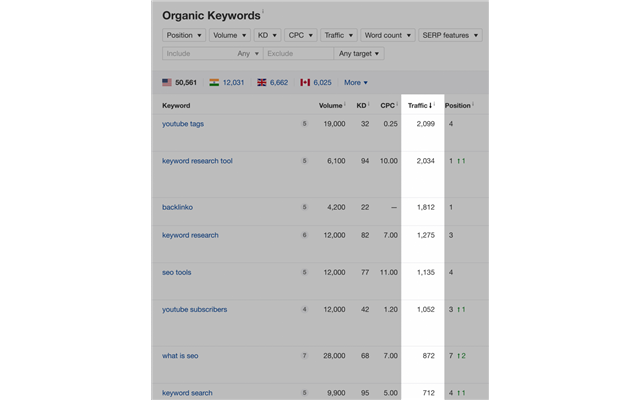This screenshot has height=400, width=640.
Task: Expand the More countries dropdown
Action: [x=356, y=82]
